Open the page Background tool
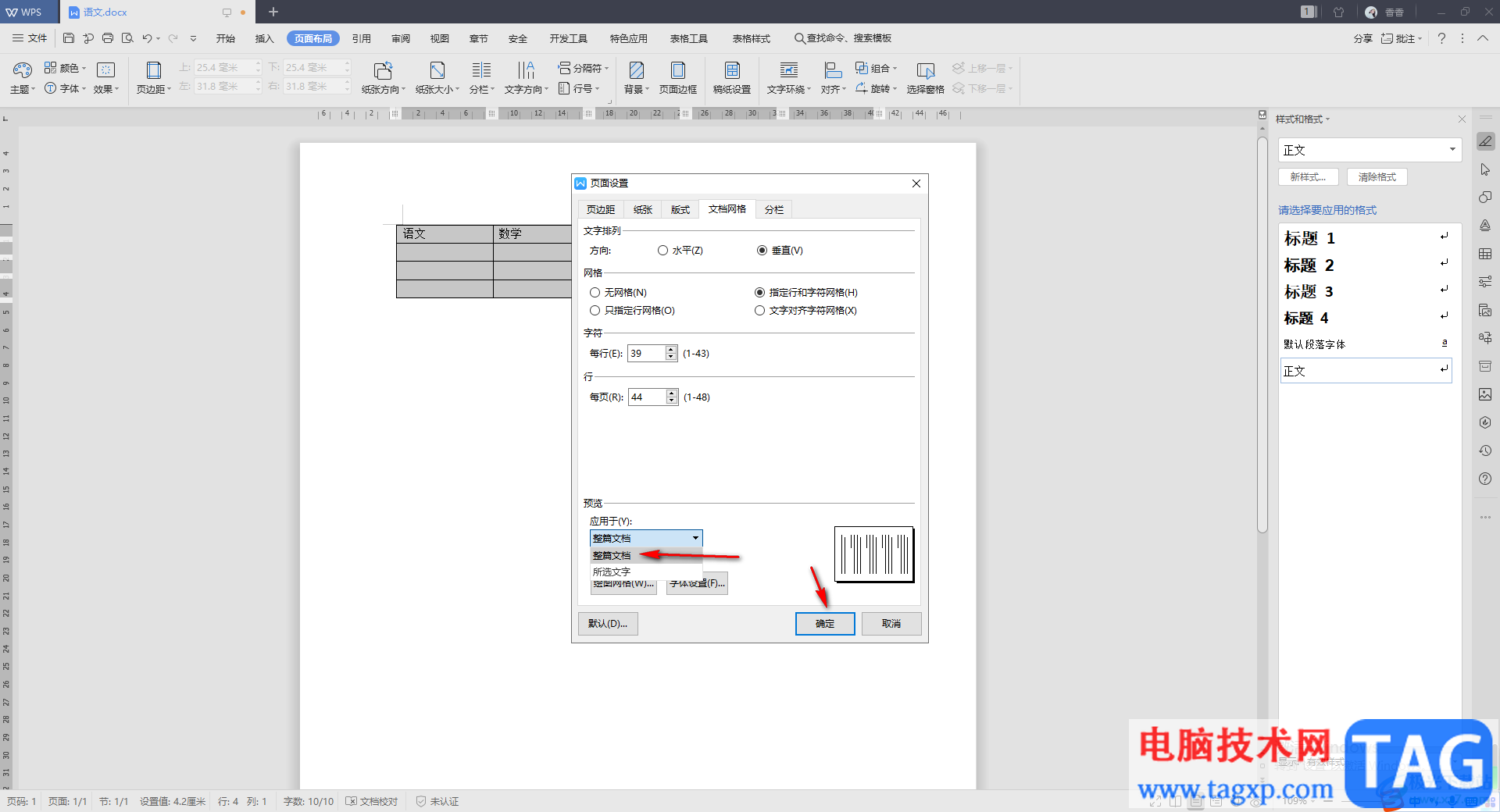The width and height of the screenshot is (1500, 812). [x=637, y=77]
